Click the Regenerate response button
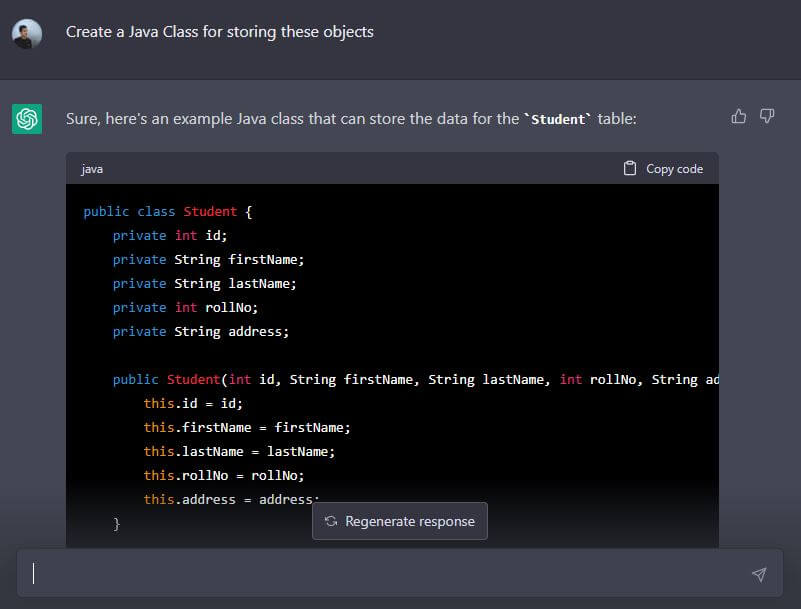Viewport: 801px width, 609px height. pos(400,521)
